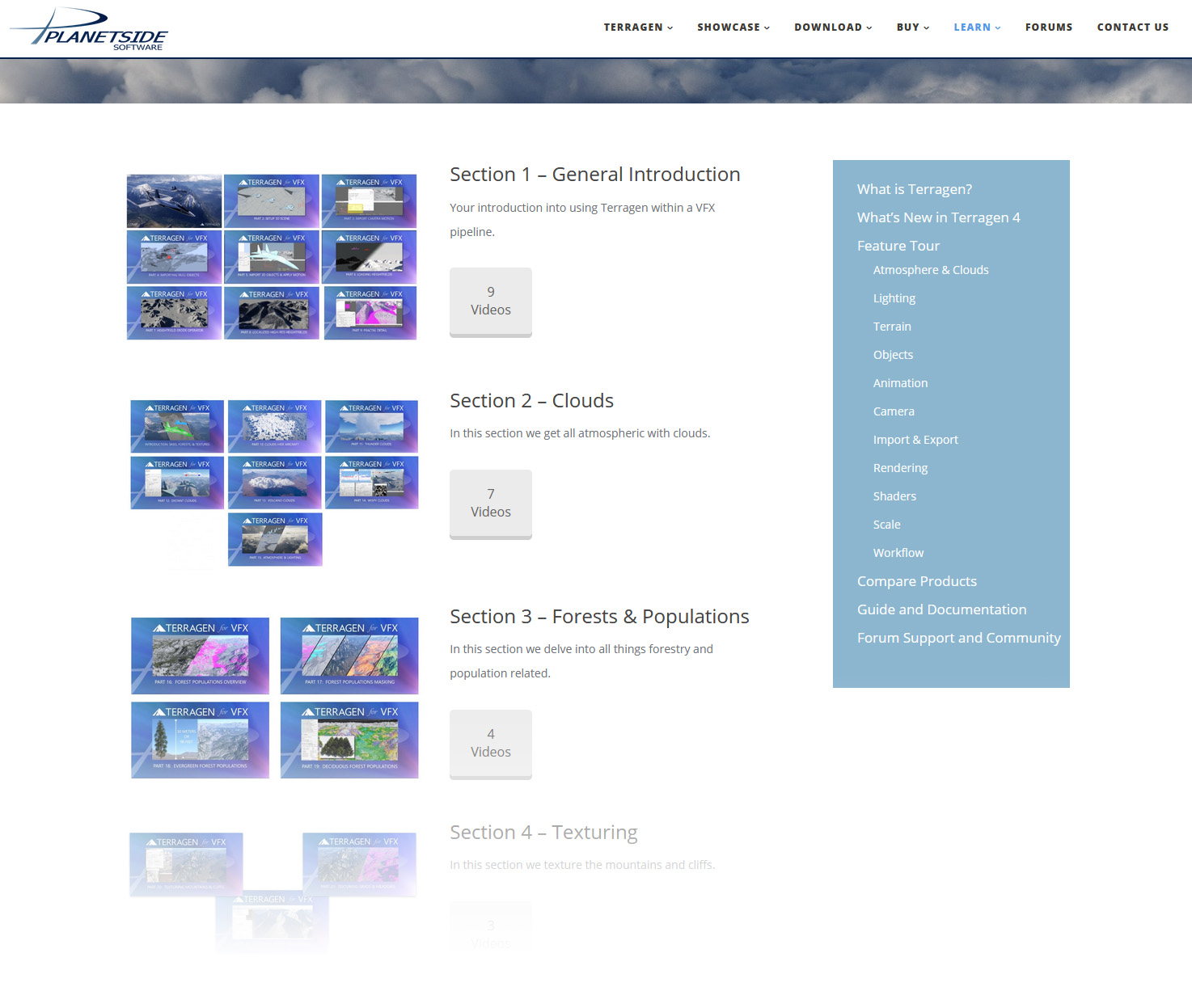The width and height of the screenshot is (1192, 1008).
Task: Open the highlighted Learn menu
Action: 976,27
